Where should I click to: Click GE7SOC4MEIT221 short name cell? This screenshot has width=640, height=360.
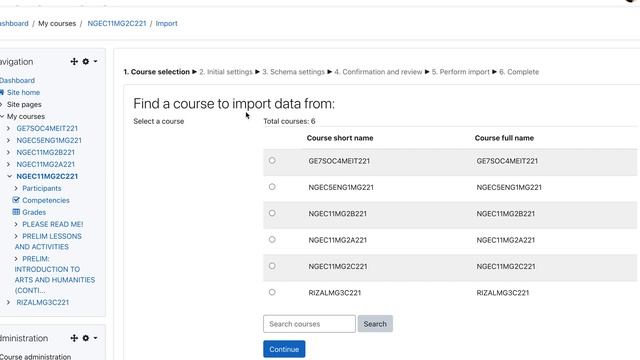coord(339,161)
